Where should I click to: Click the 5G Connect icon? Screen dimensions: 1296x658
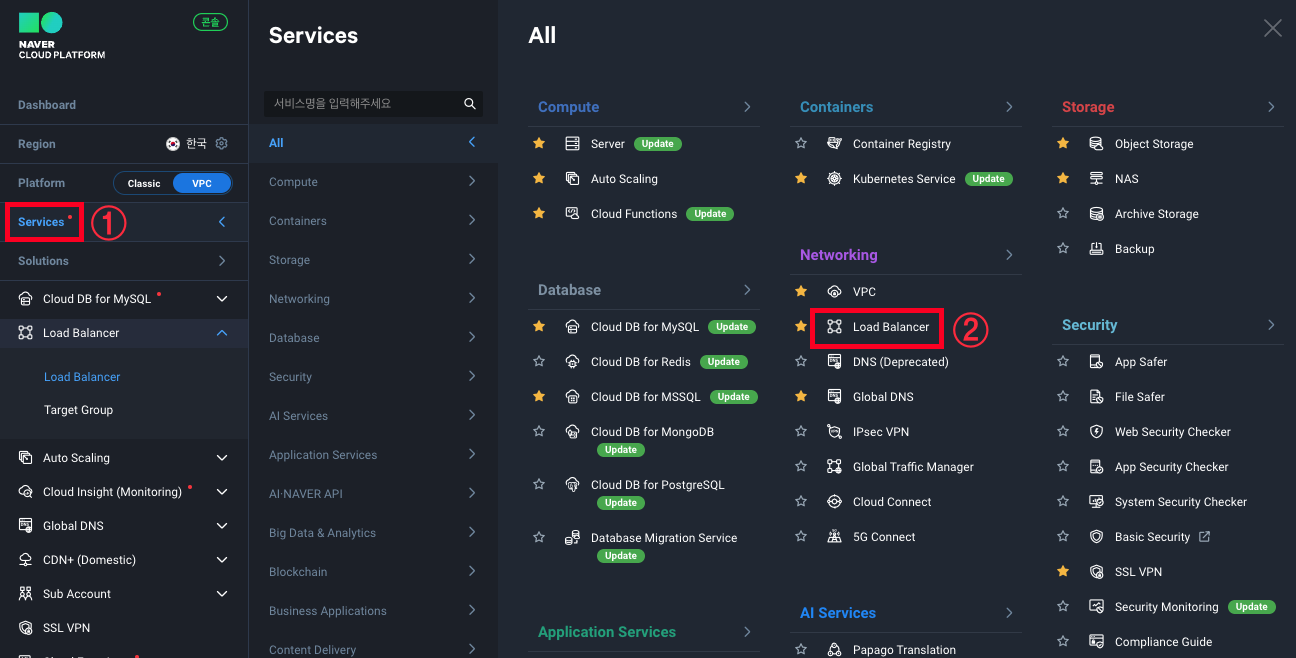[835, 536]
